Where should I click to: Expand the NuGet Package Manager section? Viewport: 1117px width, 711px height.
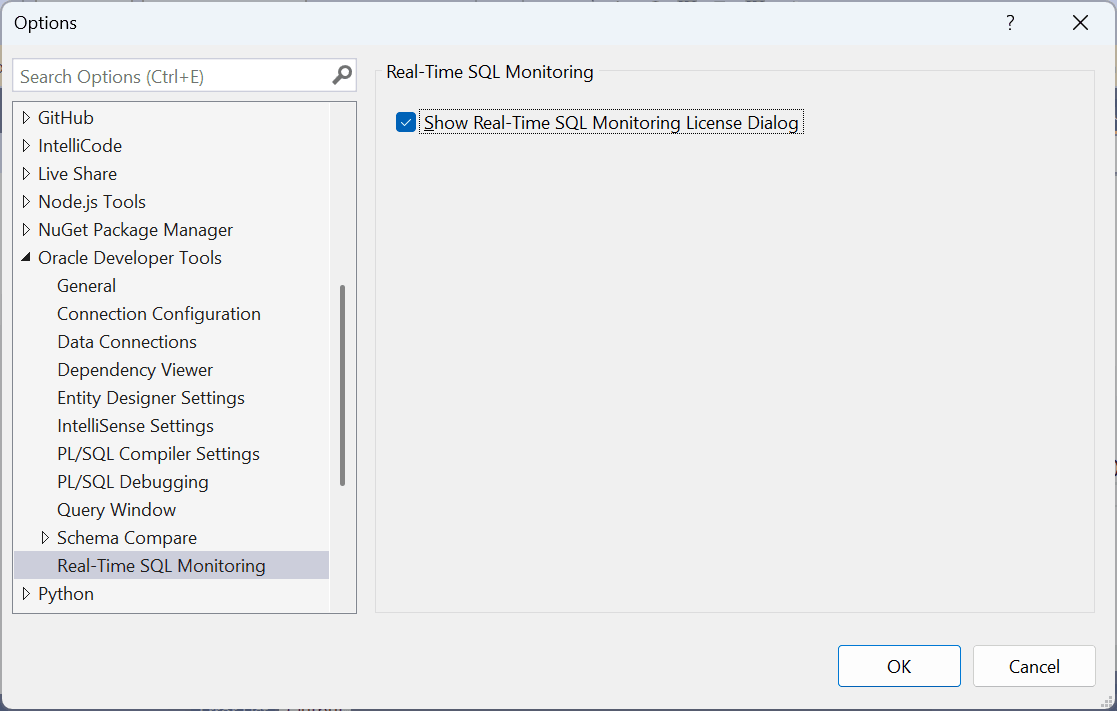click(x=26, y=229)
